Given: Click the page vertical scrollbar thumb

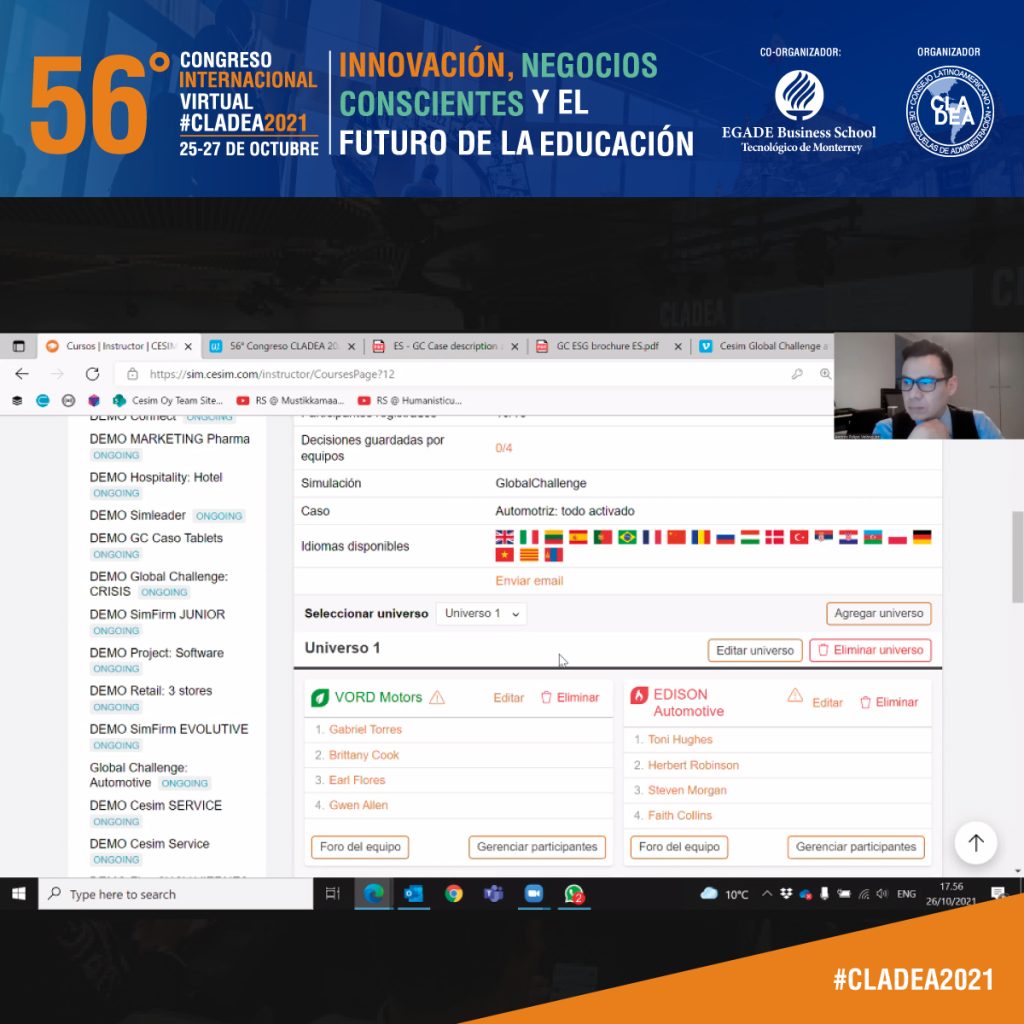Looking at the screenshot, I should (1017, 557).
